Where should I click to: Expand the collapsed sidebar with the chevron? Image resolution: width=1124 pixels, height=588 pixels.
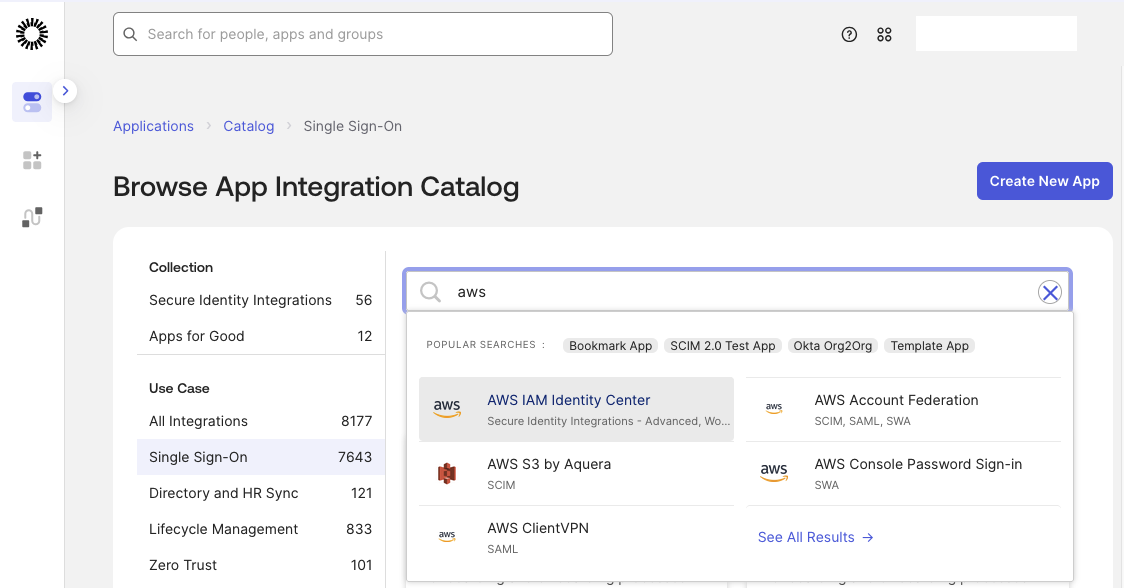pyautogui.click(x=65, y=90)
